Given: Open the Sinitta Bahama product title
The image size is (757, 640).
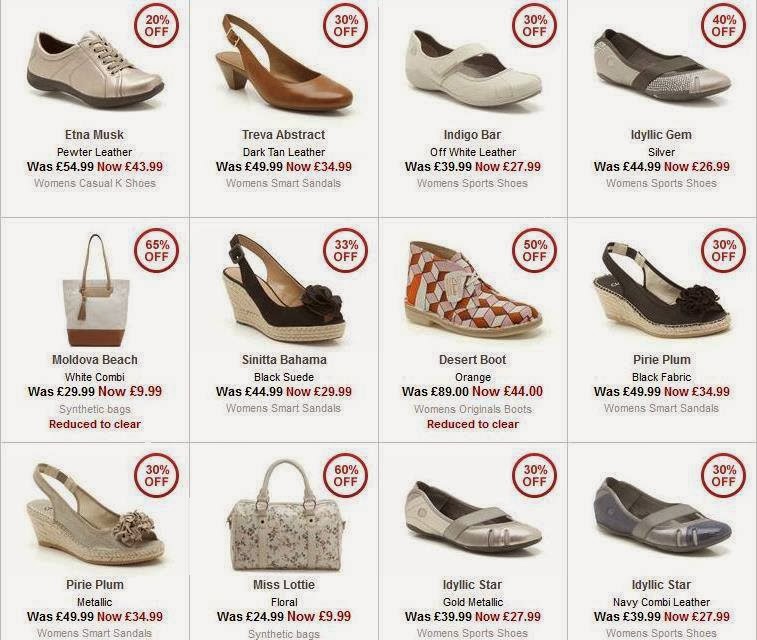Looking at the screenshot, I should 284,360.
